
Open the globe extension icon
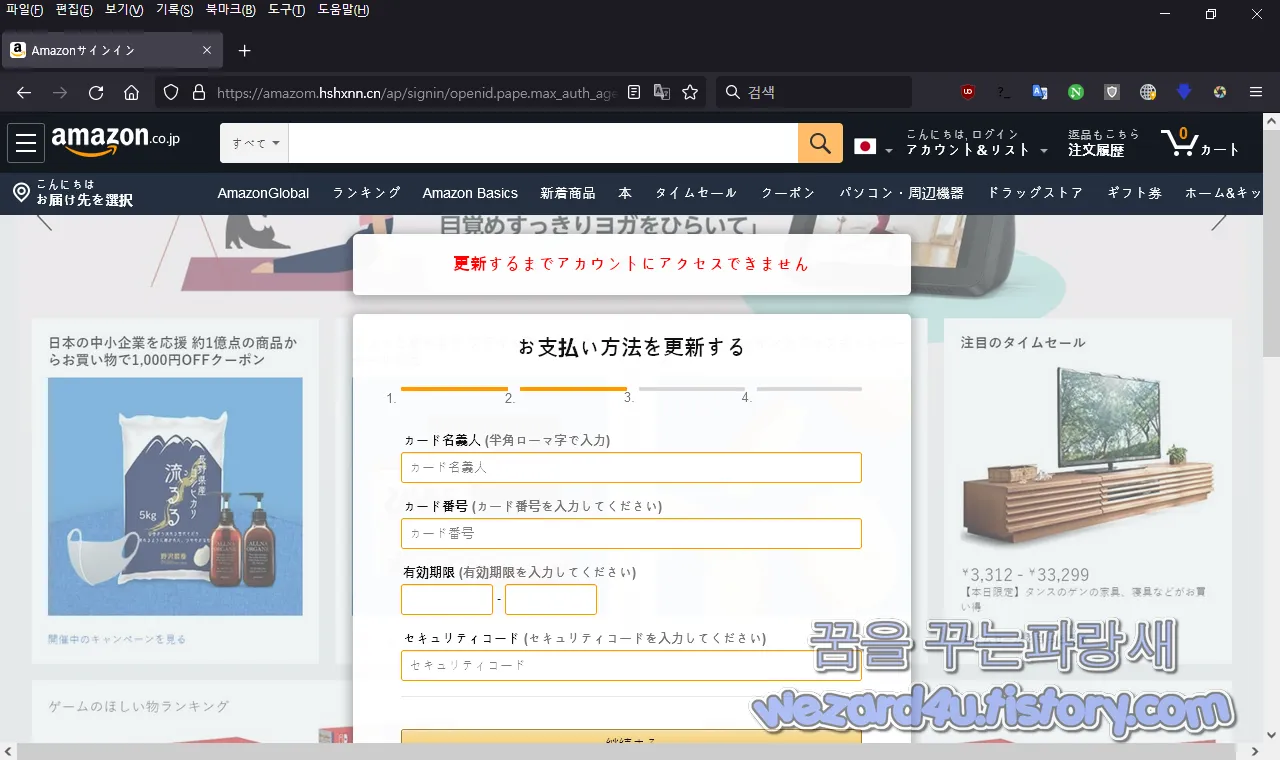tap(1148, 92)
